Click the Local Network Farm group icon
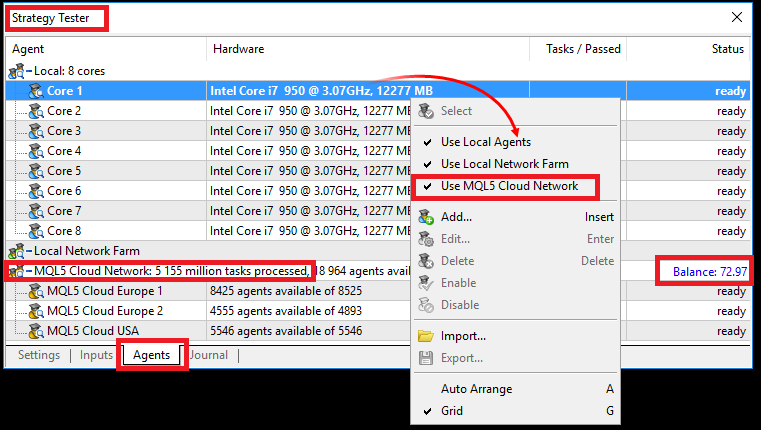The height and width of the screenshot is (430, 761). [x=16, y=251]
